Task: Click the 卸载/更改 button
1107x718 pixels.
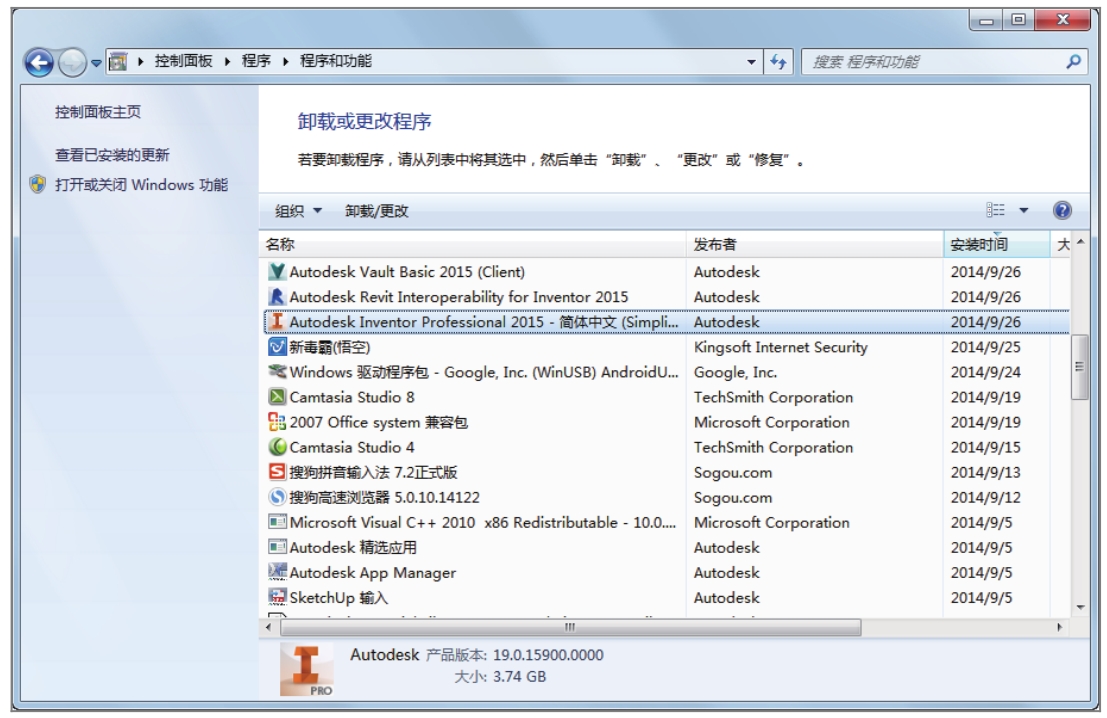Action: tap(376, 211)
